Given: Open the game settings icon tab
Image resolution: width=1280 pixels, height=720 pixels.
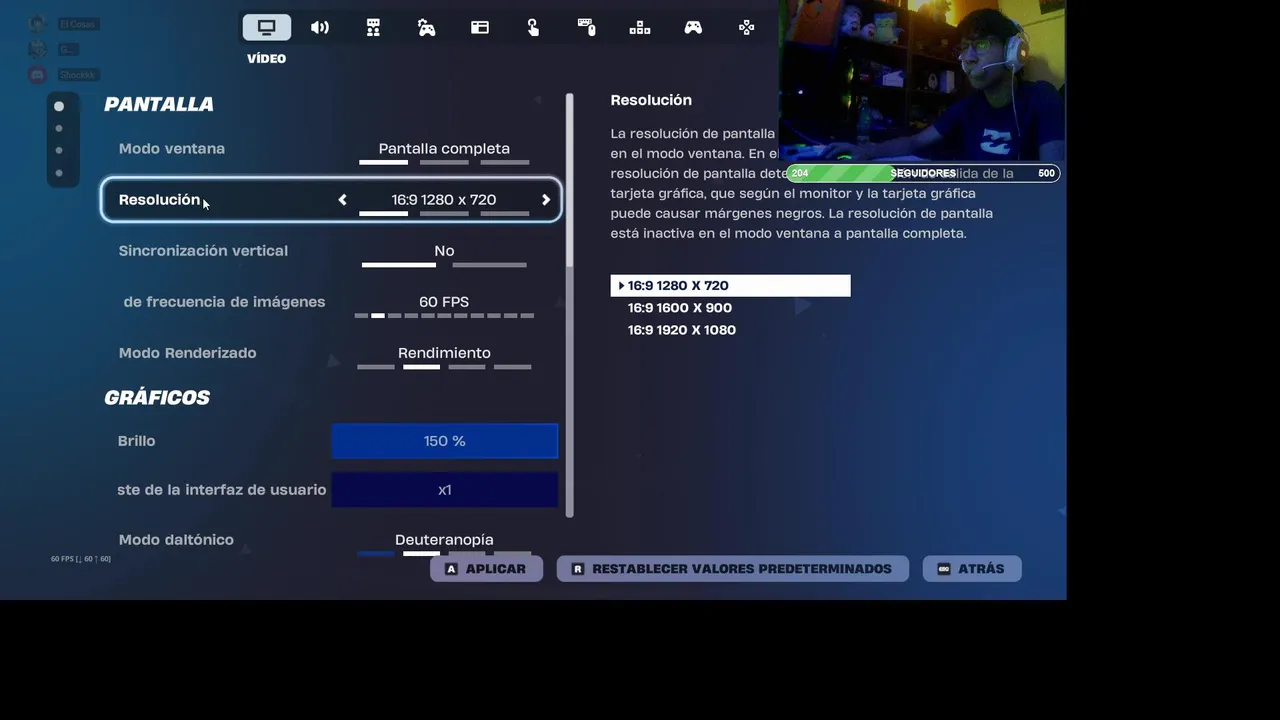Looking at the screenshot, I should click(373, 27).
